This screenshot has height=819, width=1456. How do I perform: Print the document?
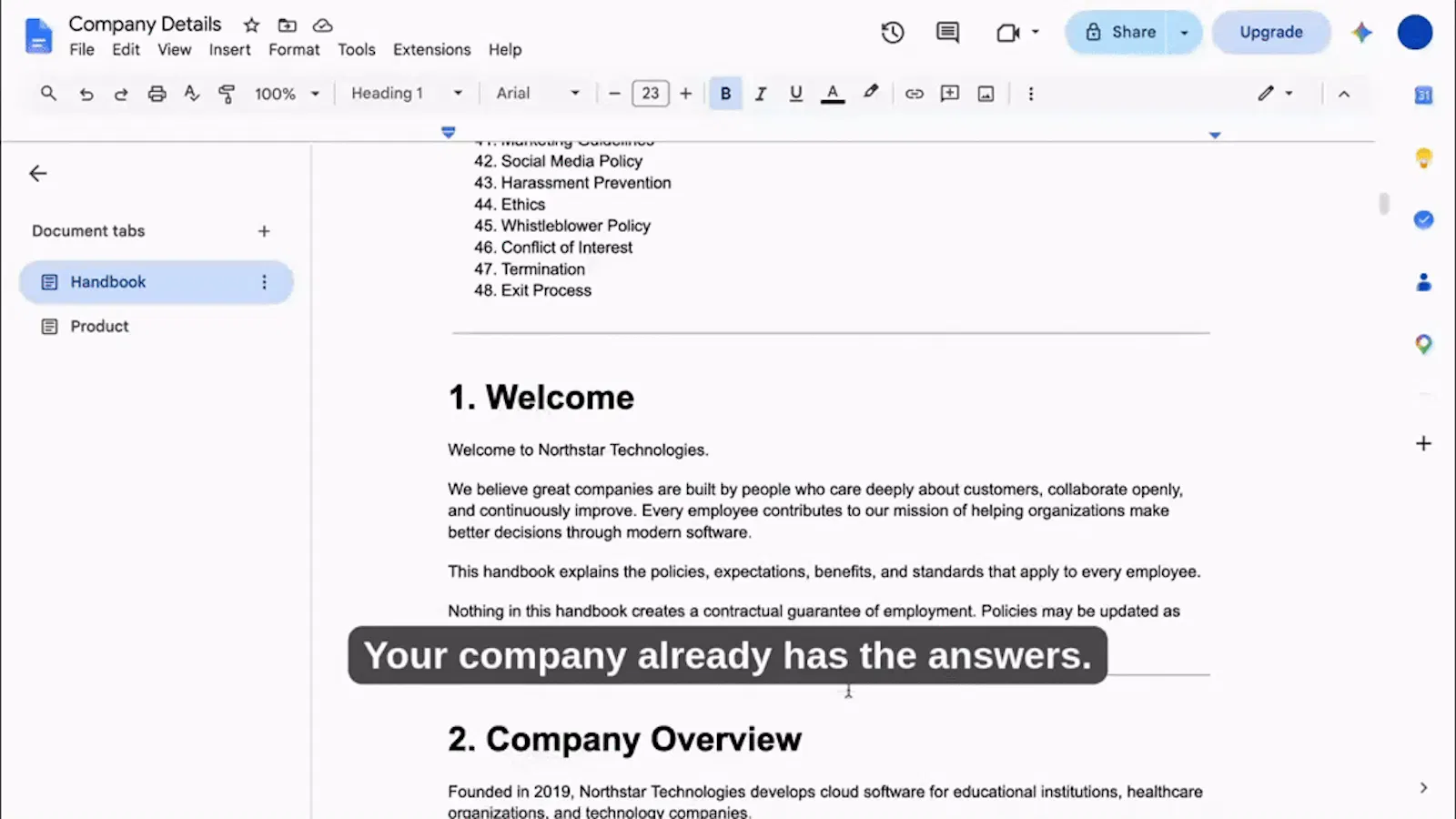pos(157,94)
